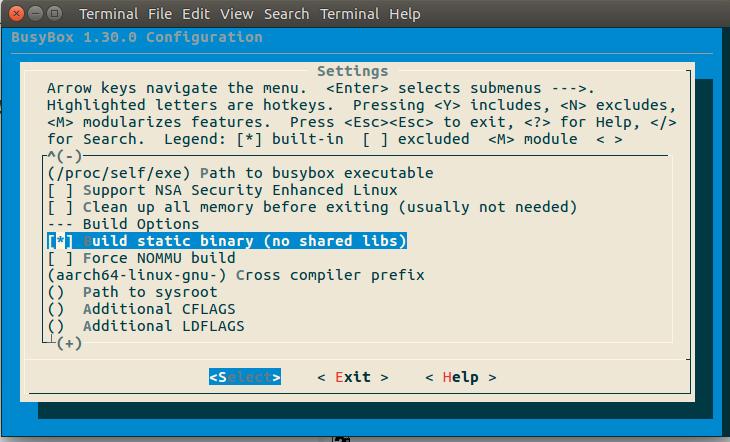Edit the Cross compiler prefix value
The width and height of the screenshot is (730, 442).
pos(235,275)
